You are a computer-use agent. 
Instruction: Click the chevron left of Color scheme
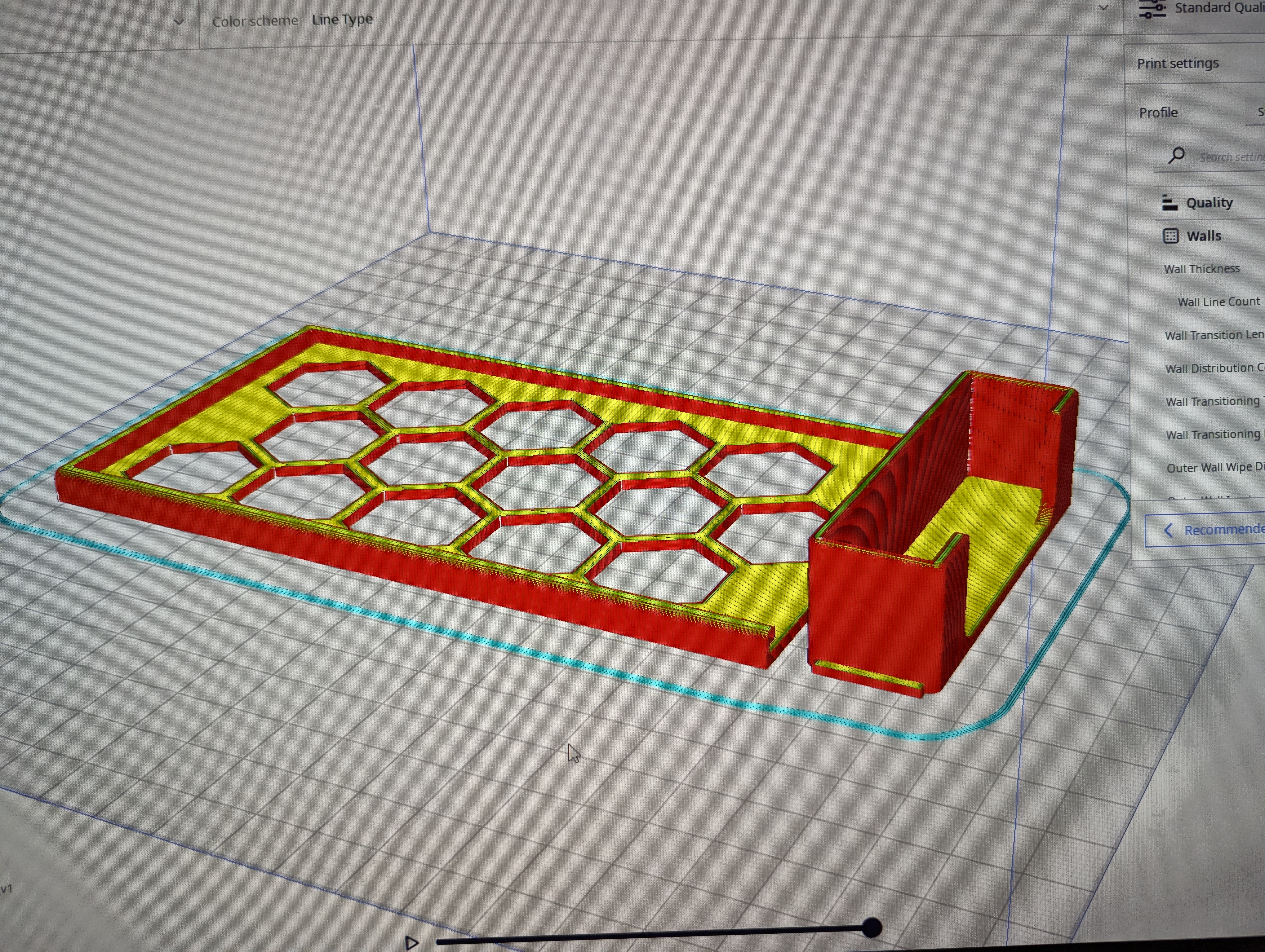pos(178,22)
